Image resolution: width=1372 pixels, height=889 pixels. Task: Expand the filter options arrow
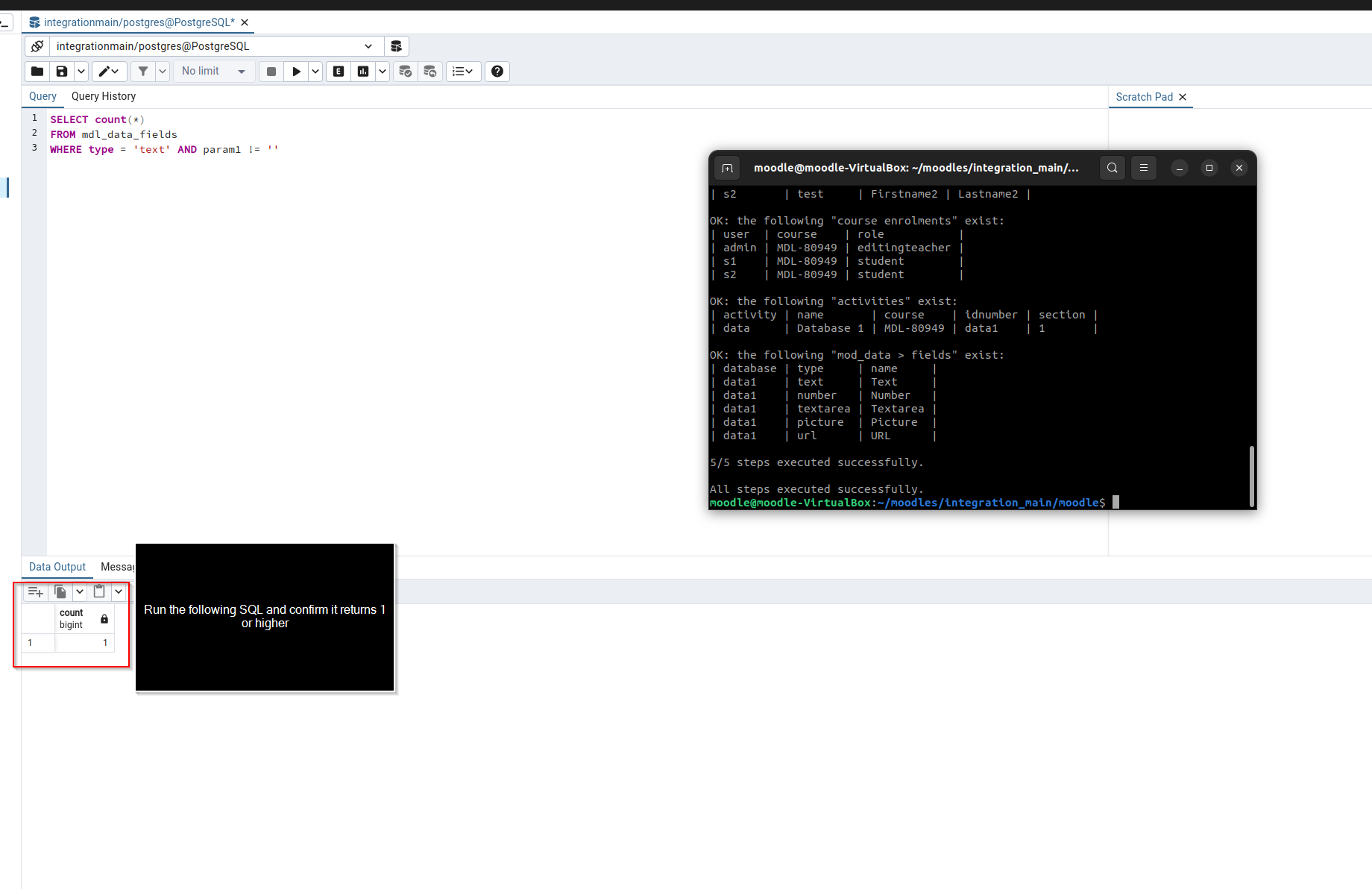(x=162, y=72)
